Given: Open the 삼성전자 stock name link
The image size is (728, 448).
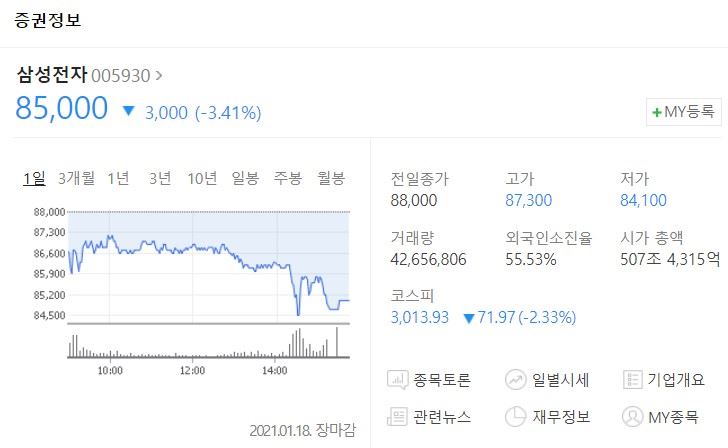Looking at the screenshot, I should point(52,74).
